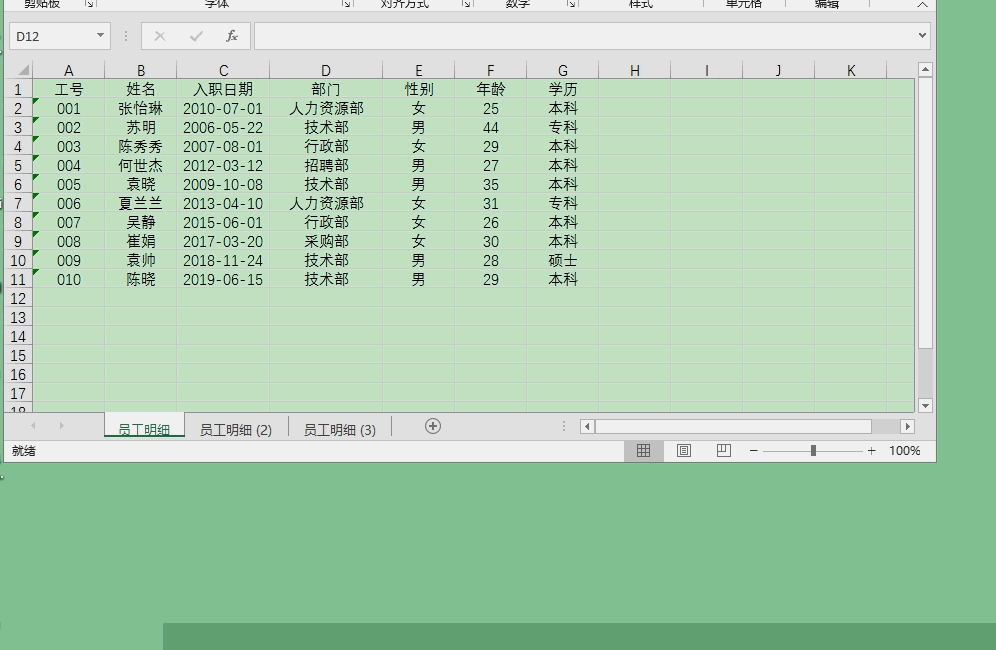Open sheet tab 员工明细

pos(144,429)
